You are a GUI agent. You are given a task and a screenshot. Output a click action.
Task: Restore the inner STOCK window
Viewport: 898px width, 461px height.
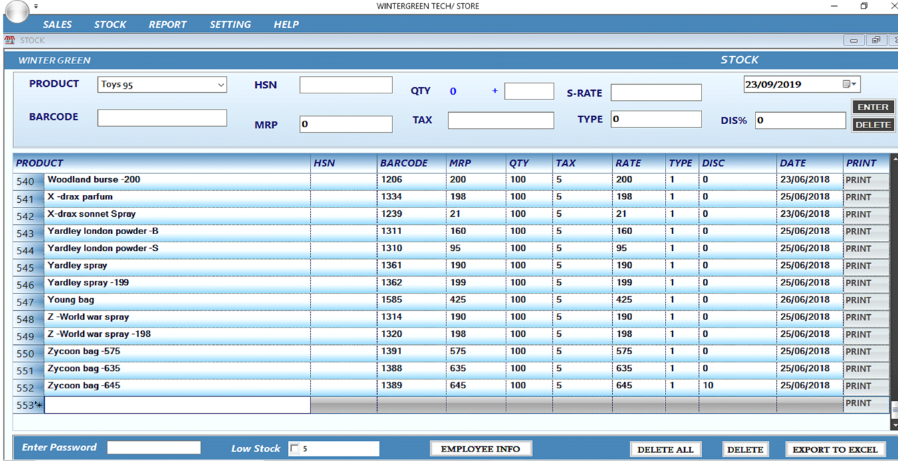pyautogui.click(x=876, y=40)
